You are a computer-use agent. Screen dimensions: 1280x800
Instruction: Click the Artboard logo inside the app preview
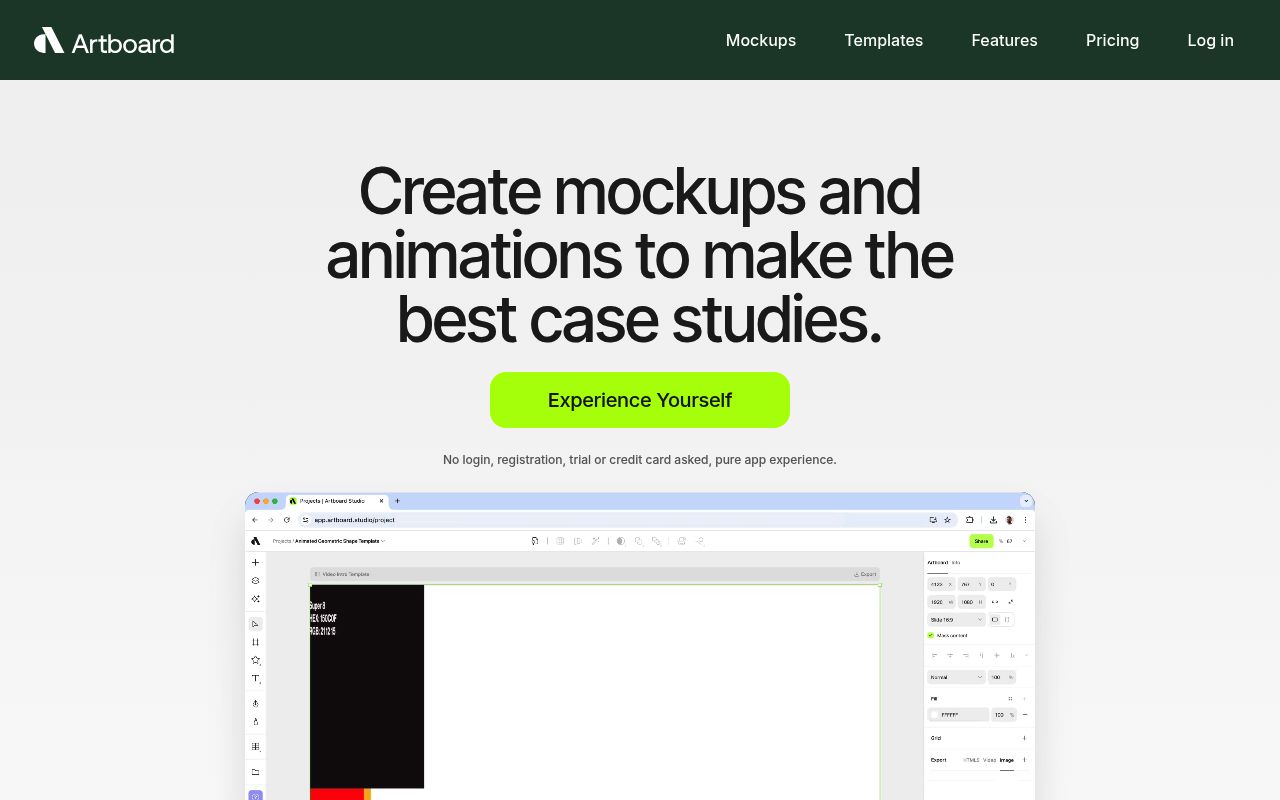click(x=255, y=541)
